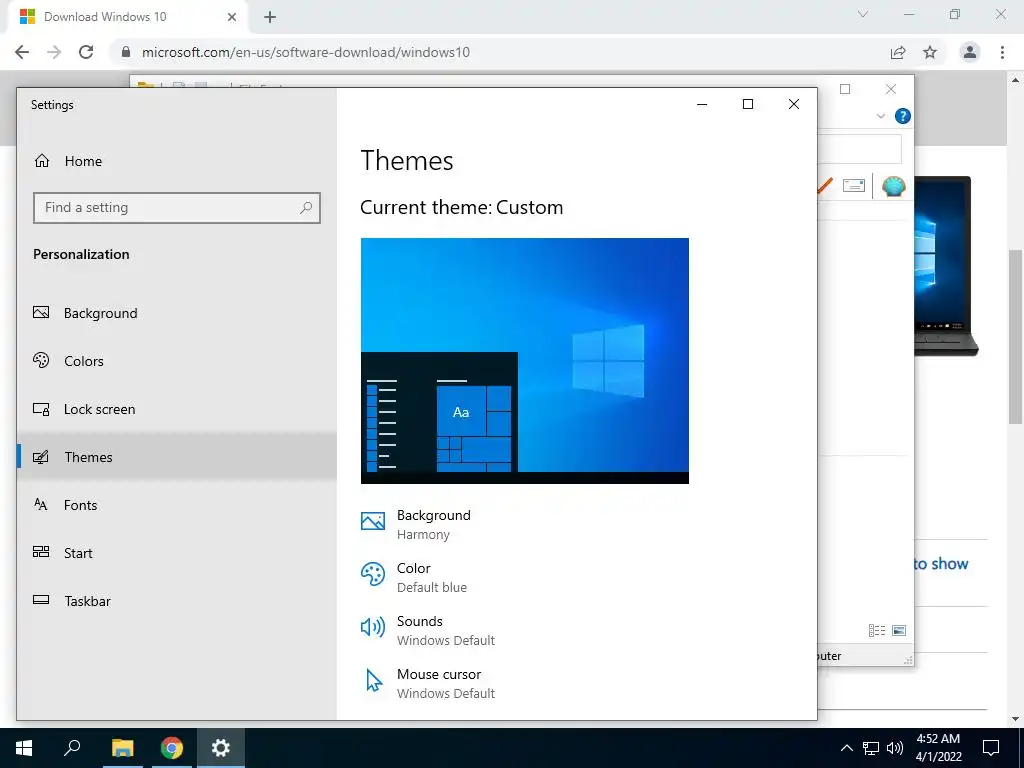
Task: Select the Download Windows 10 tab
Action: pyautogui.click(x=128, y=17)
